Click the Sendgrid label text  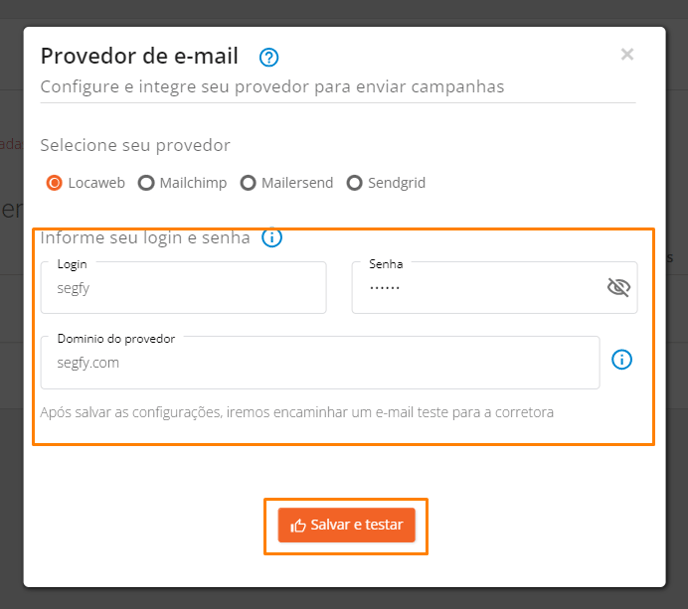[397, 183]
